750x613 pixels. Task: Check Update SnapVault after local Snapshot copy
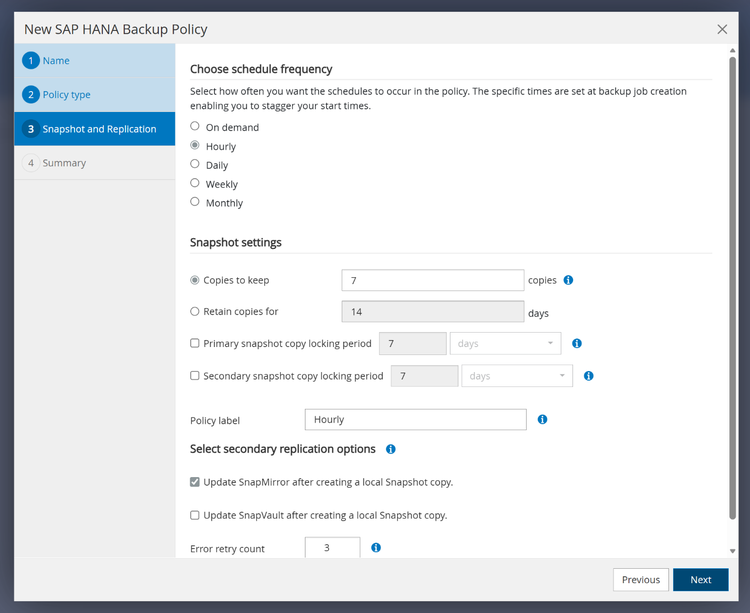click(x=195, y=515)
